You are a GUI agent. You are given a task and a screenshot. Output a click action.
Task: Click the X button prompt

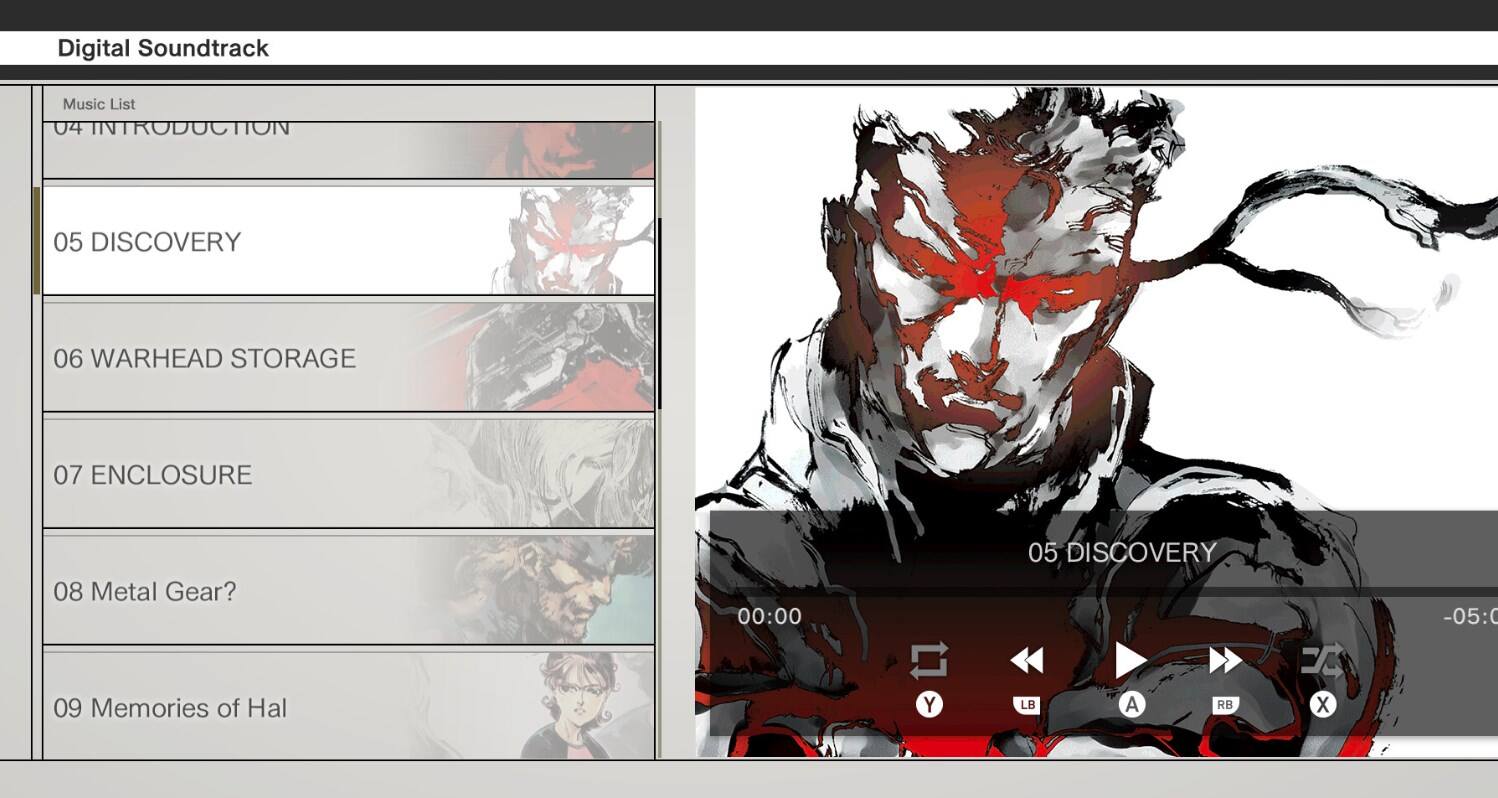(x=1322, y=705)
